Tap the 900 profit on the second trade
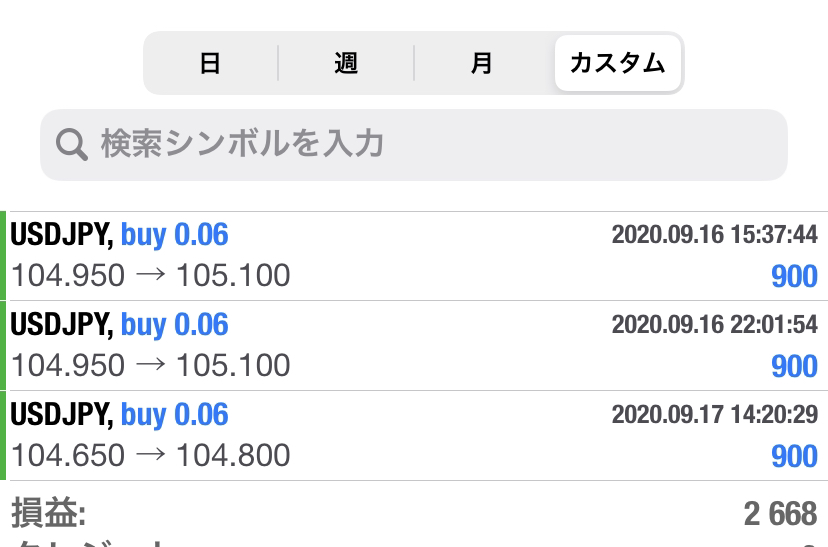828x547 pixels. [794, 366]
